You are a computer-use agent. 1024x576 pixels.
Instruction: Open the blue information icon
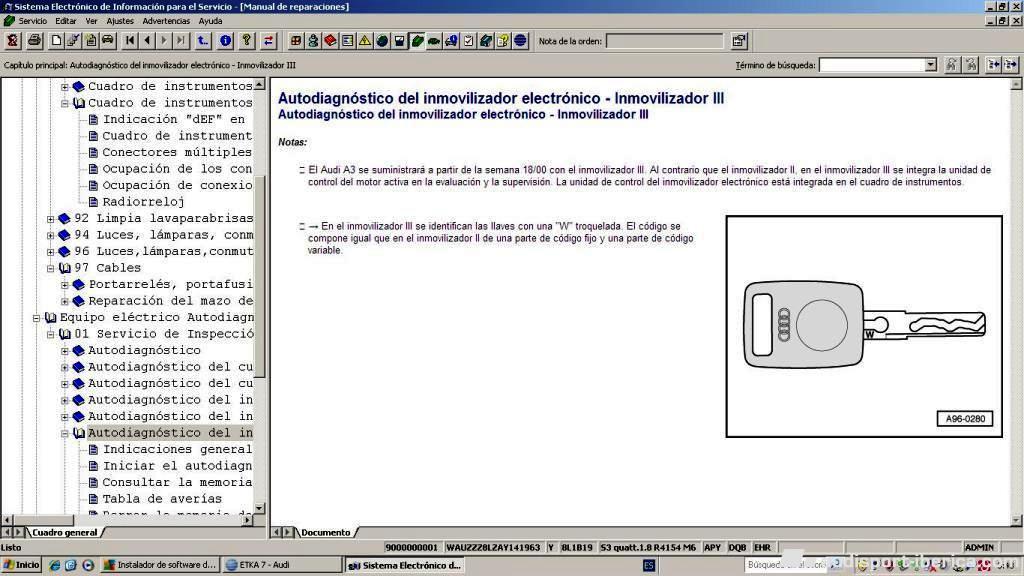[225, 41]
